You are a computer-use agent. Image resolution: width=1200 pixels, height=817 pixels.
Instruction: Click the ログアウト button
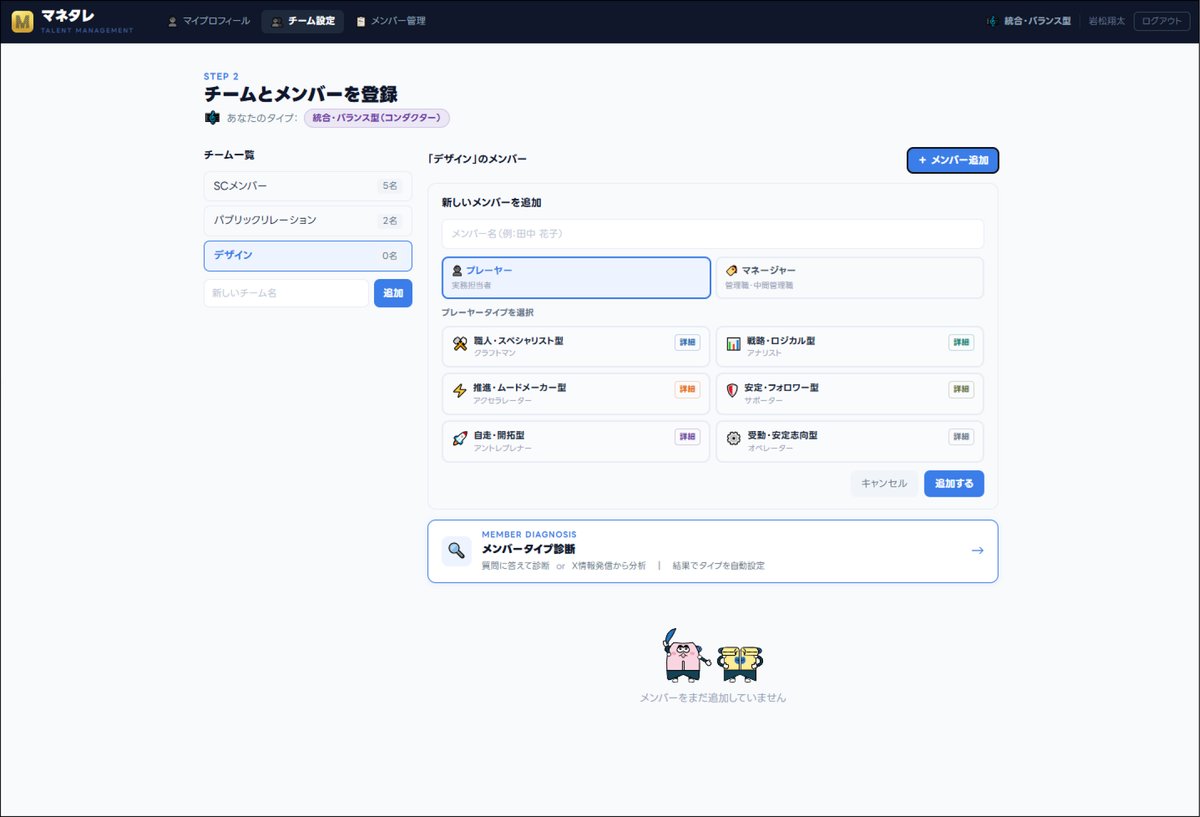[x=1162, y=21]
